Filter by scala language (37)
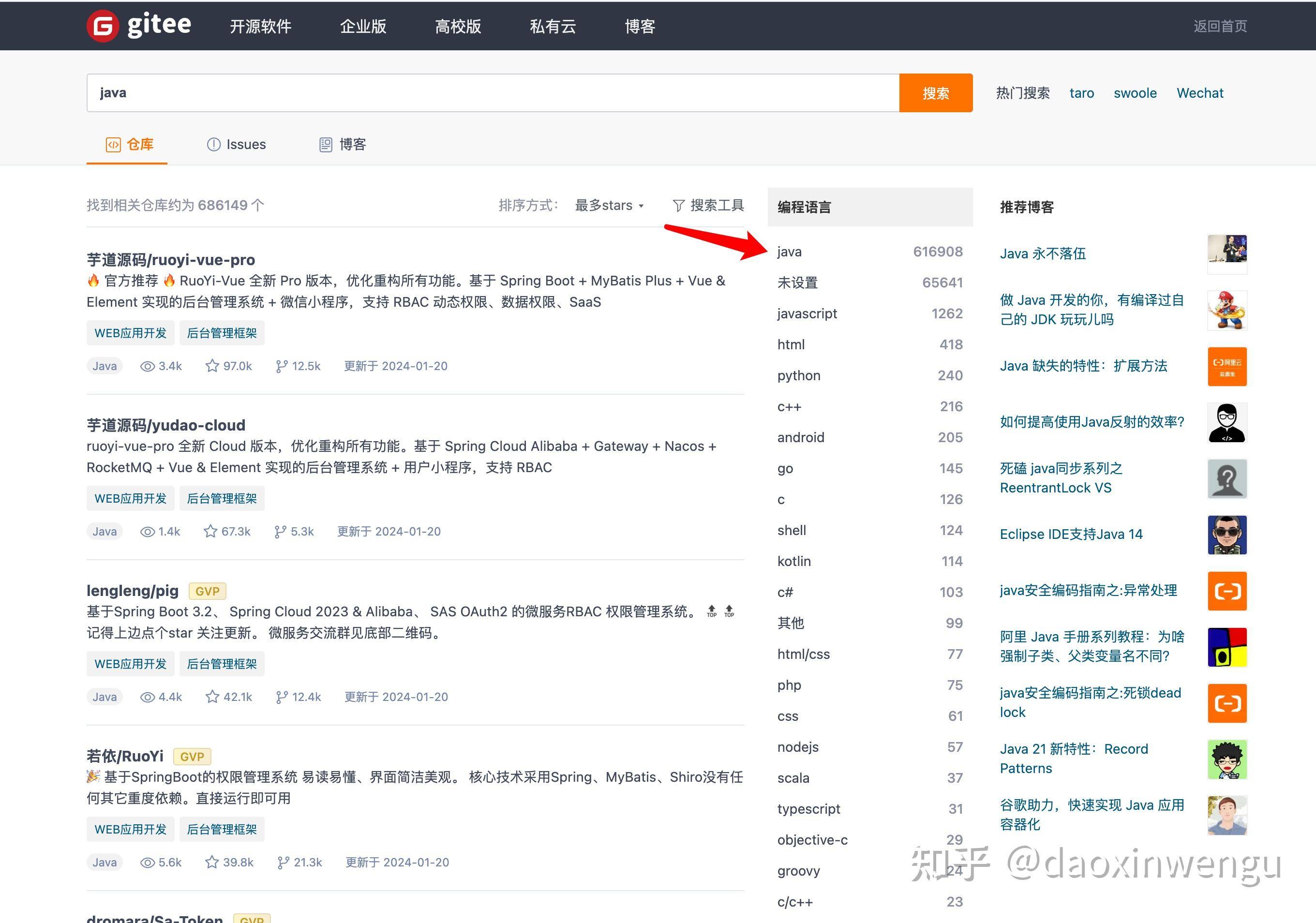The height and width of the screenshot is (923, 1316). tap(869, 778)
